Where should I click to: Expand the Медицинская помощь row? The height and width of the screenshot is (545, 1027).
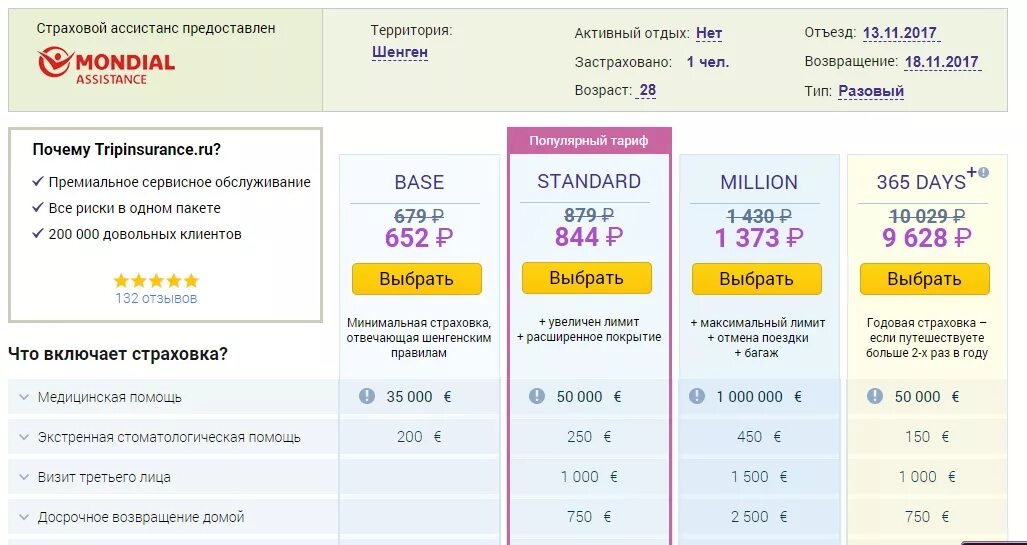click(25, 397)
